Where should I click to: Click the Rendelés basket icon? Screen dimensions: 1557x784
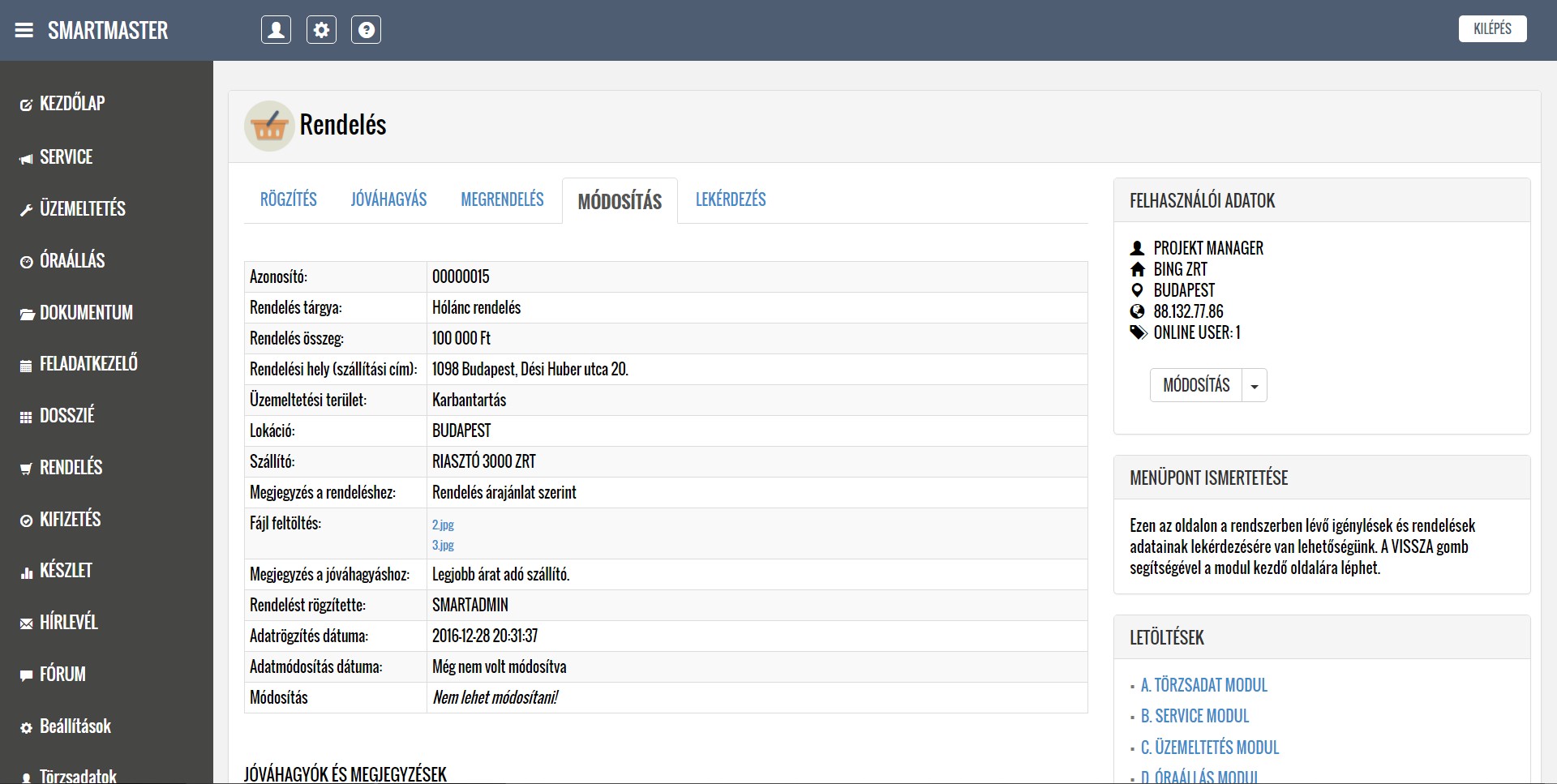point(269,126)
